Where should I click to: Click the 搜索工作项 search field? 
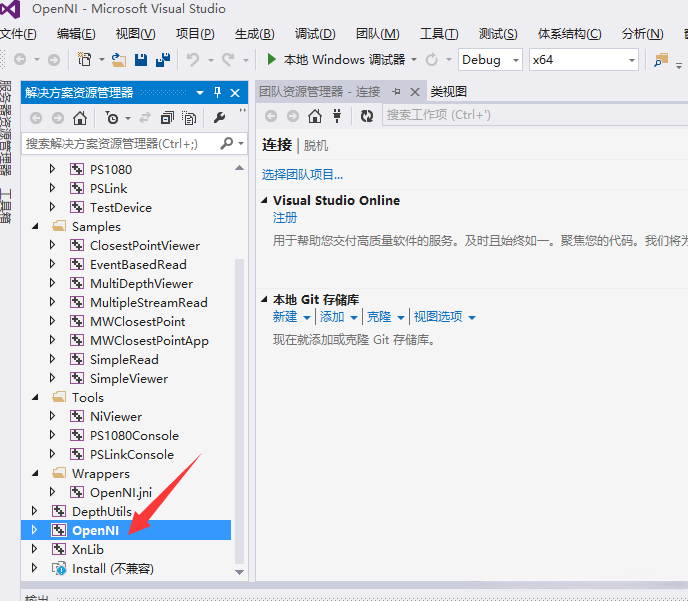(x=535, y=115)
